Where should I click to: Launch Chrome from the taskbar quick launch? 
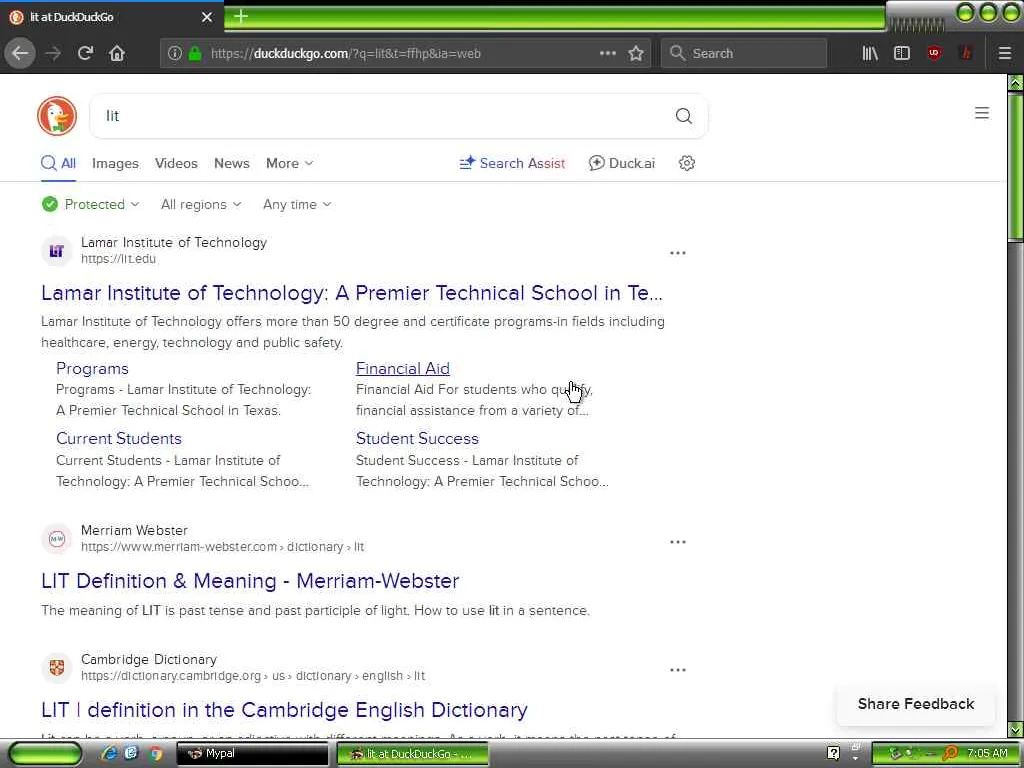[x=155, y=753]
